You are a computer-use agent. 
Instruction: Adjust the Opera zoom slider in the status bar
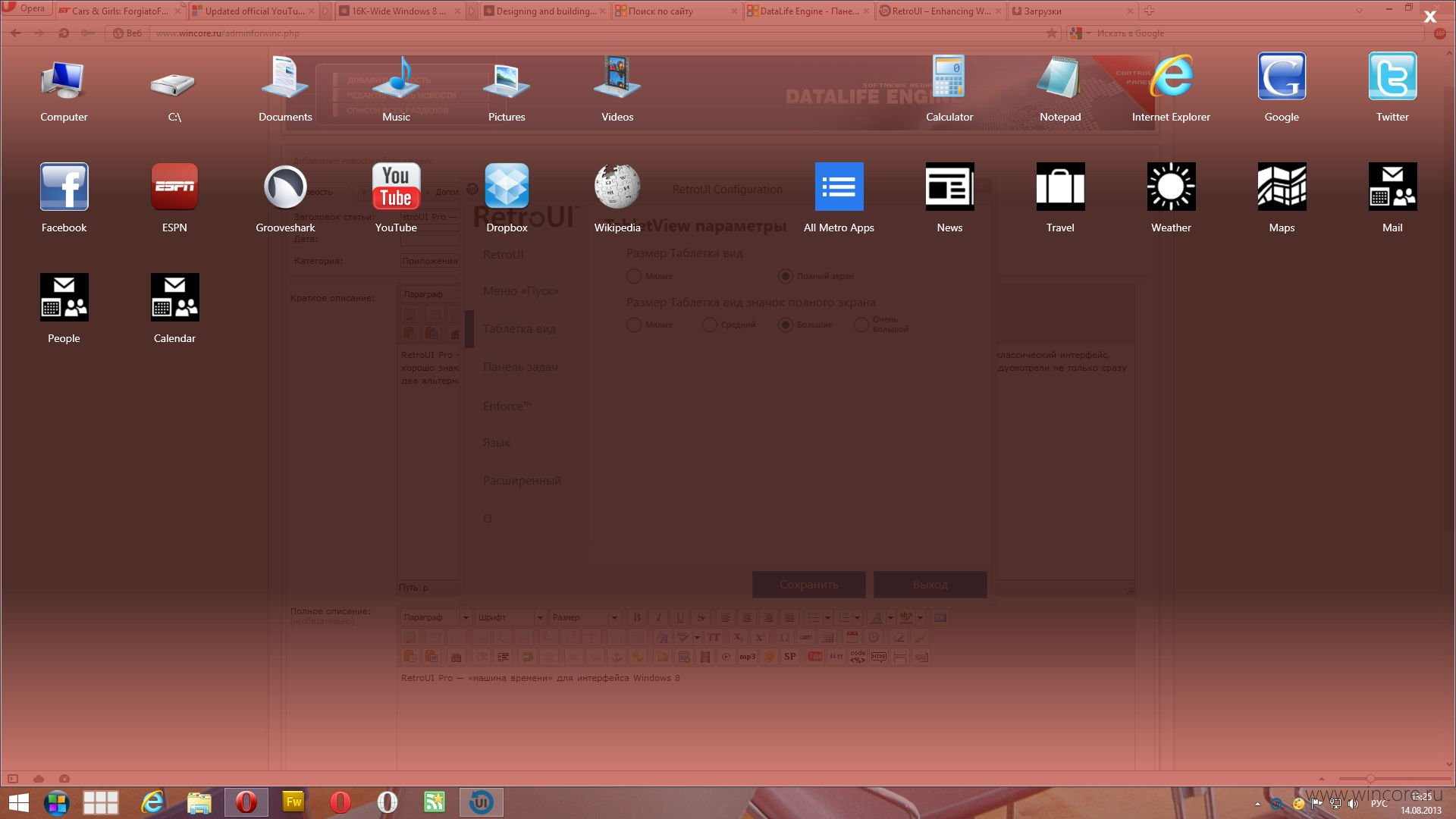coord(1370,779)
